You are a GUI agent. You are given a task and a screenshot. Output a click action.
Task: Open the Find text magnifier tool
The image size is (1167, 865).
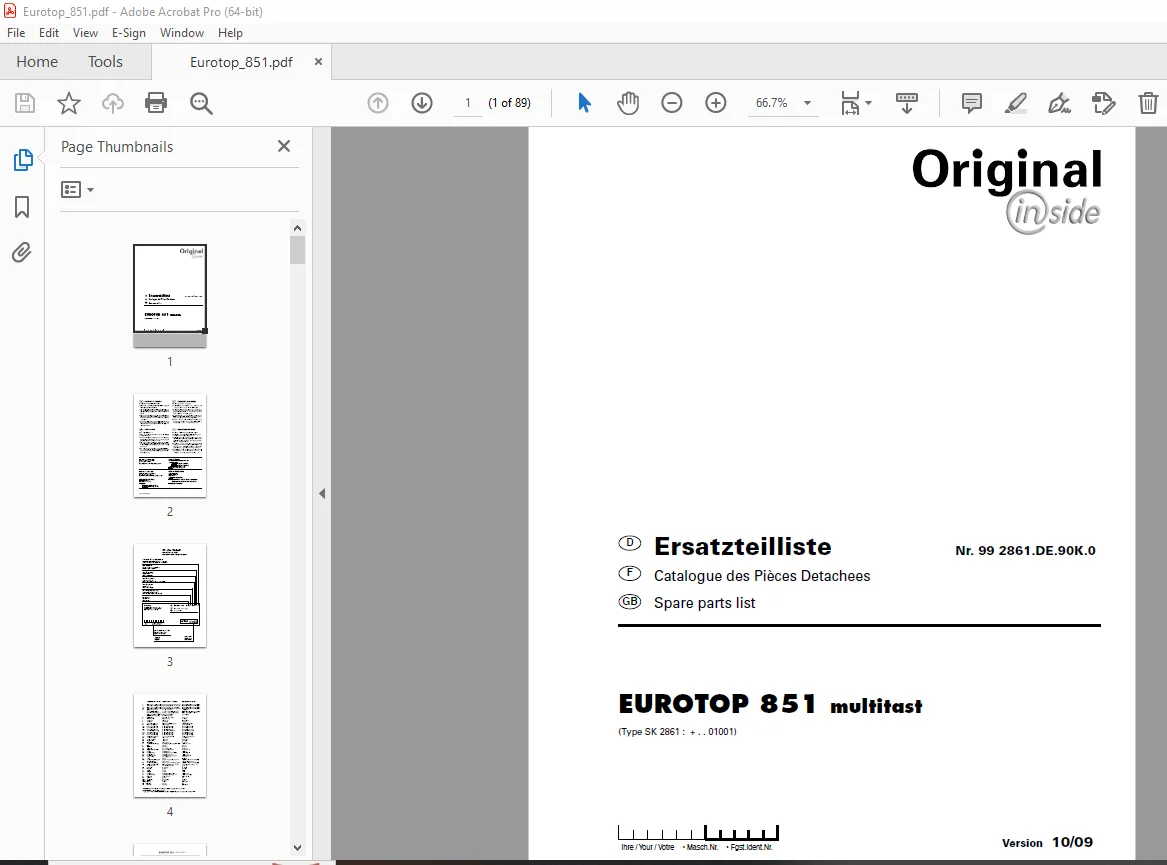201,103
